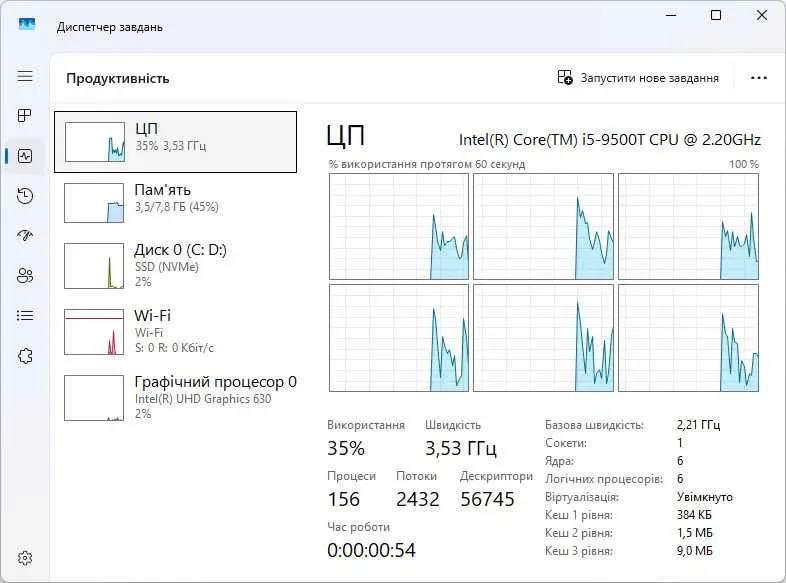Click the GPU mini graph thumbnail

click(x=94, y=398)
